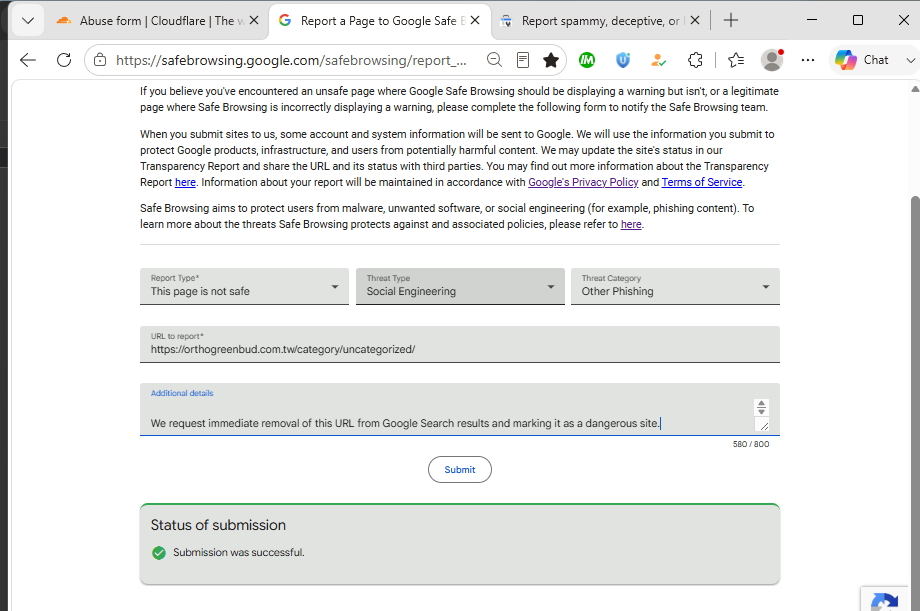Image resolution: width=920 pixels, height=611 pixels.
Task: Submit the Safe Browsing report
Action: (460, 470)
